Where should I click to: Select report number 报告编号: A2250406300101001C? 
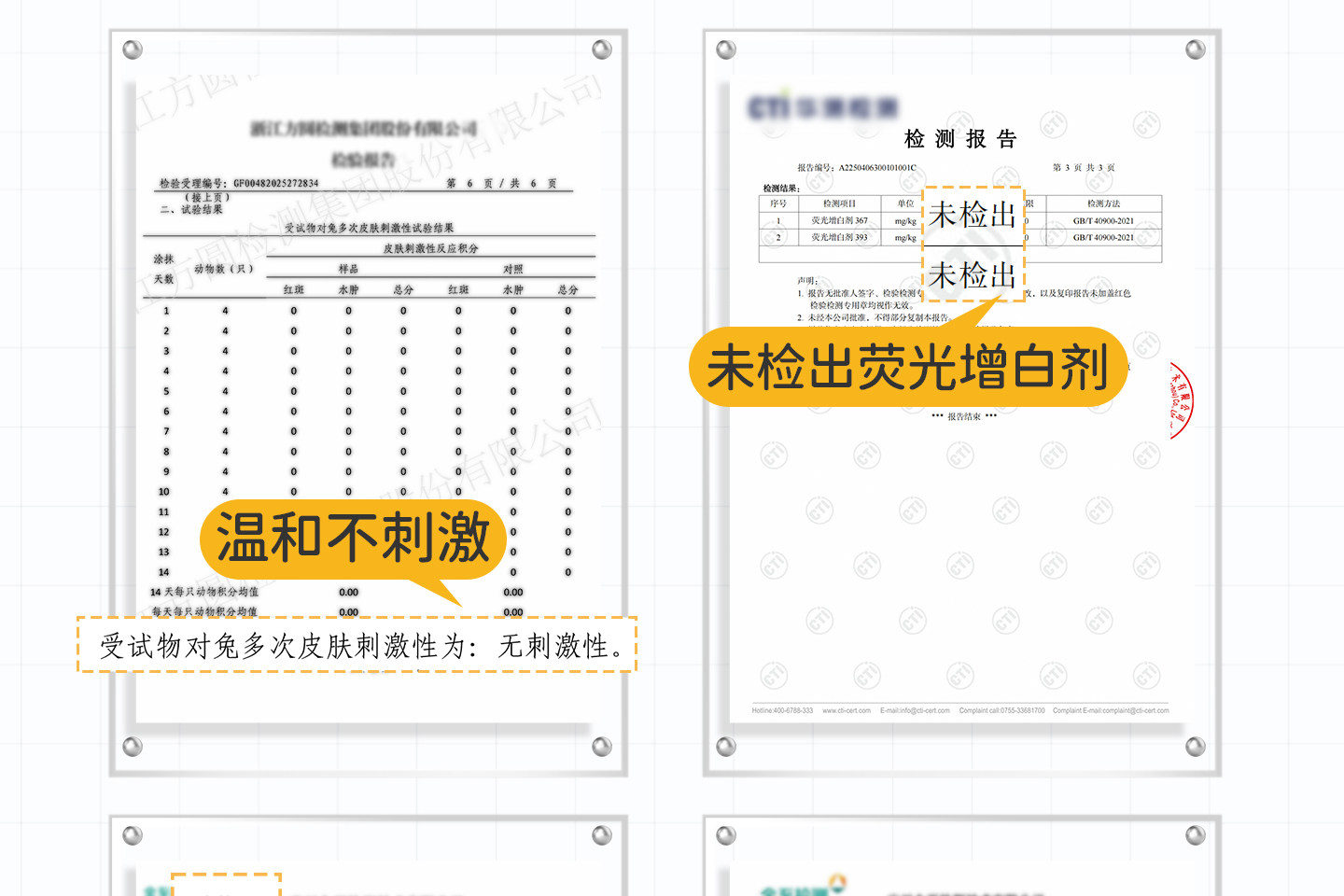[x=857, y=168]
